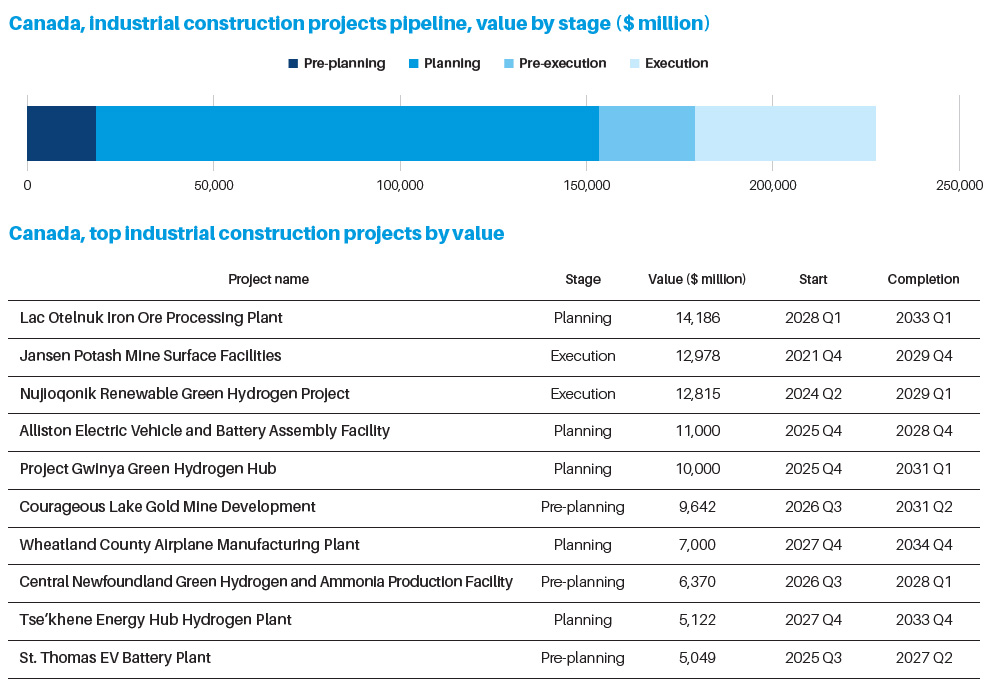Image resolution: width=998 pixels, height=698 pixels.
Task: Open Lac Otelnuk Iron Ore Processing Plant row
Action: pos(151,318)
